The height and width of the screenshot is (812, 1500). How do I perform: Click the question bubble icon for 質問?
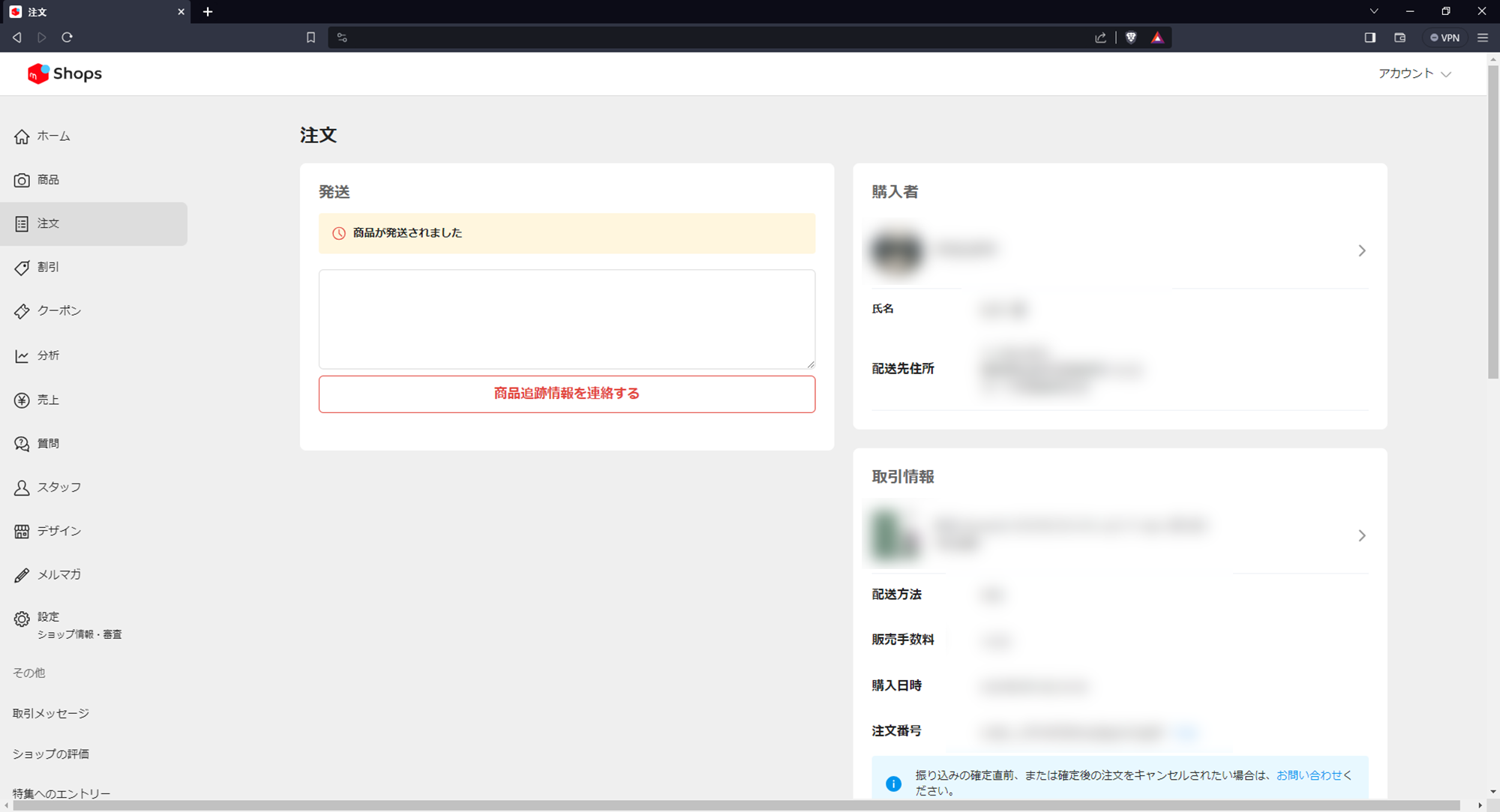point(22,444)
